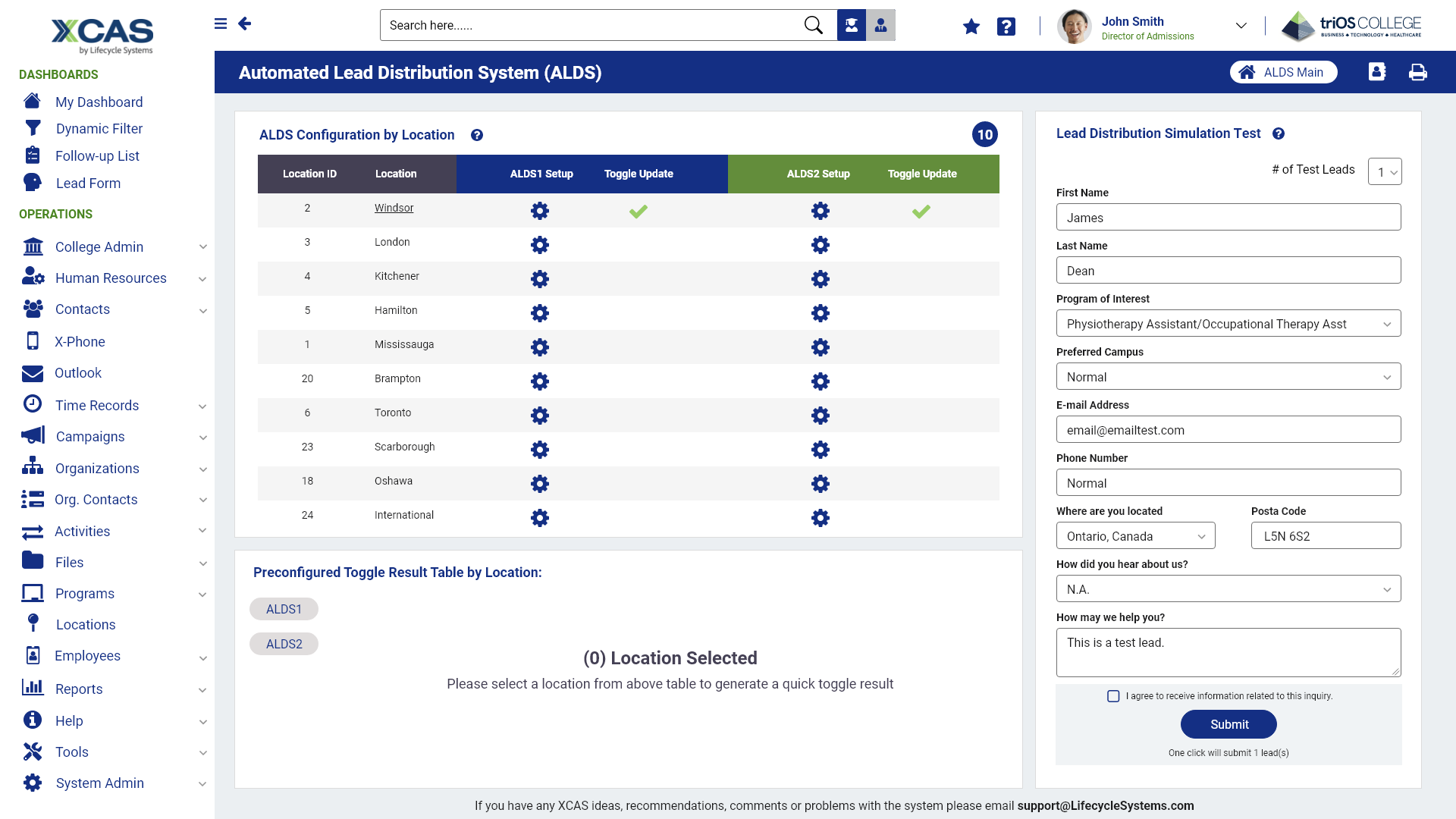Toggle Windsor ALDS2 update checkmark
This screenshot has width=1456, height=819.
(921, 211)
